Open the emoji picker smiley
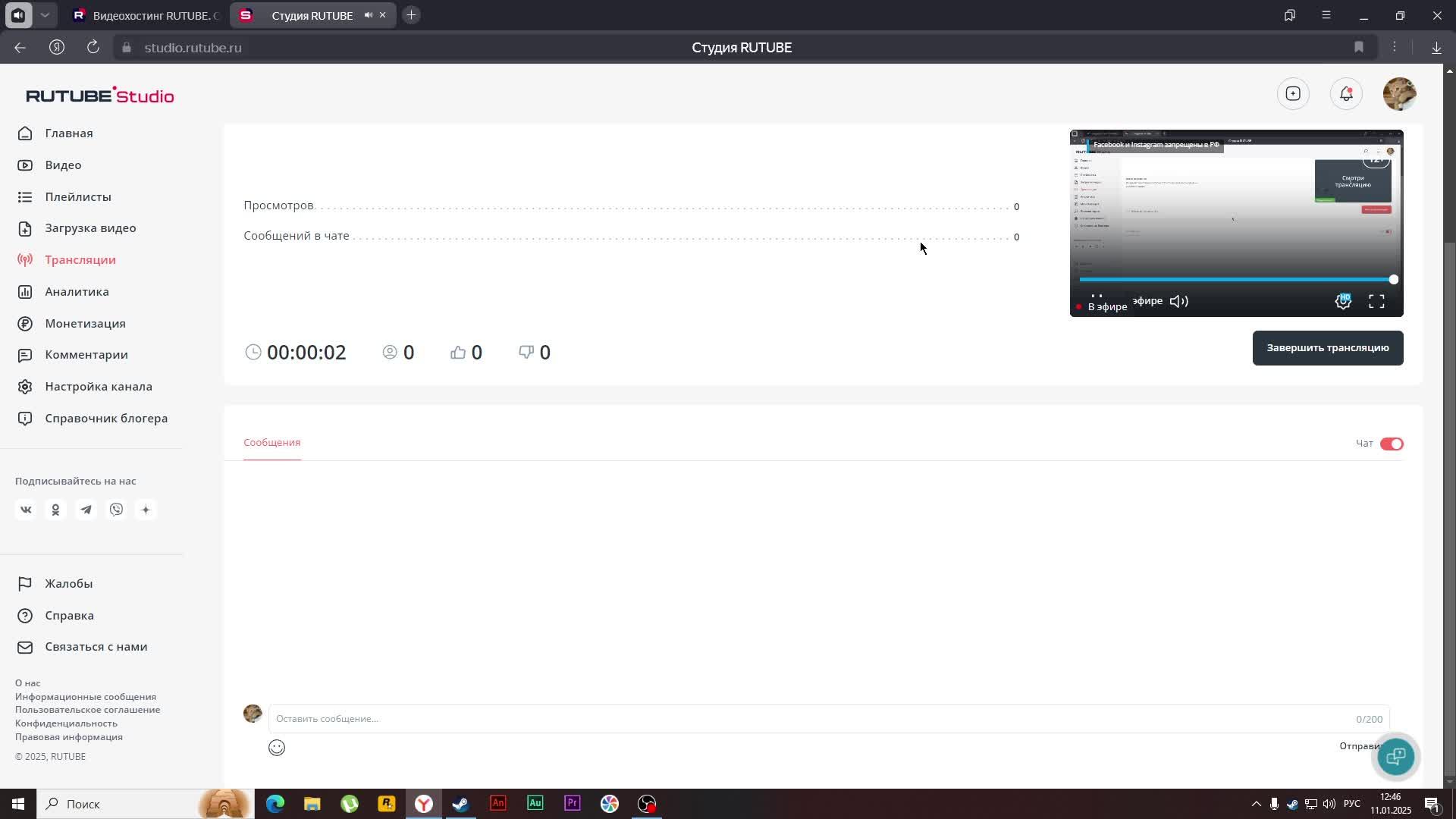Image resolution: width=1456 pixels, height=819 pixels. click(277, 748)
